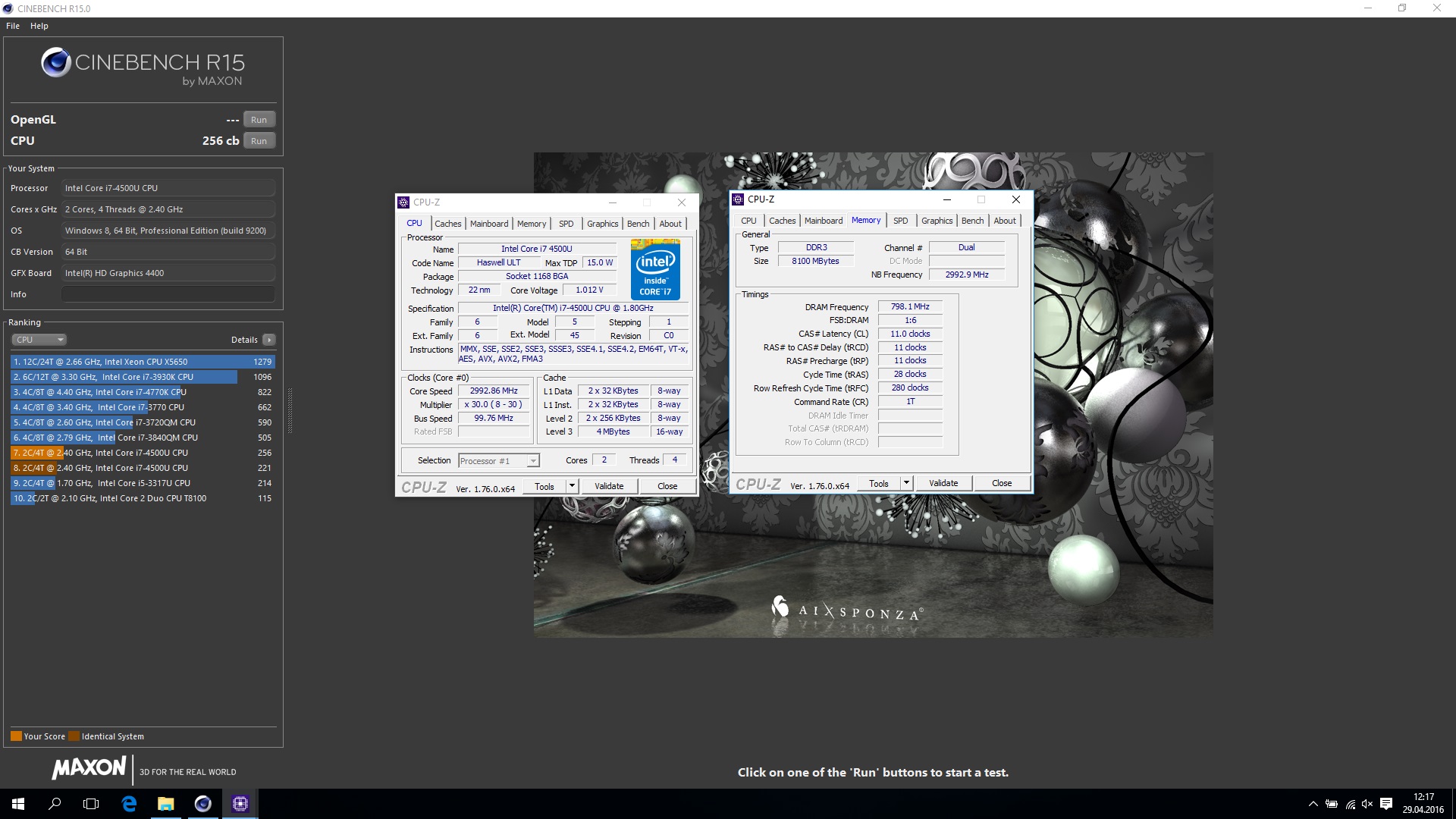Click the Info input field
The height and width of the screenshot is (819, 1456).
(168, 294)
